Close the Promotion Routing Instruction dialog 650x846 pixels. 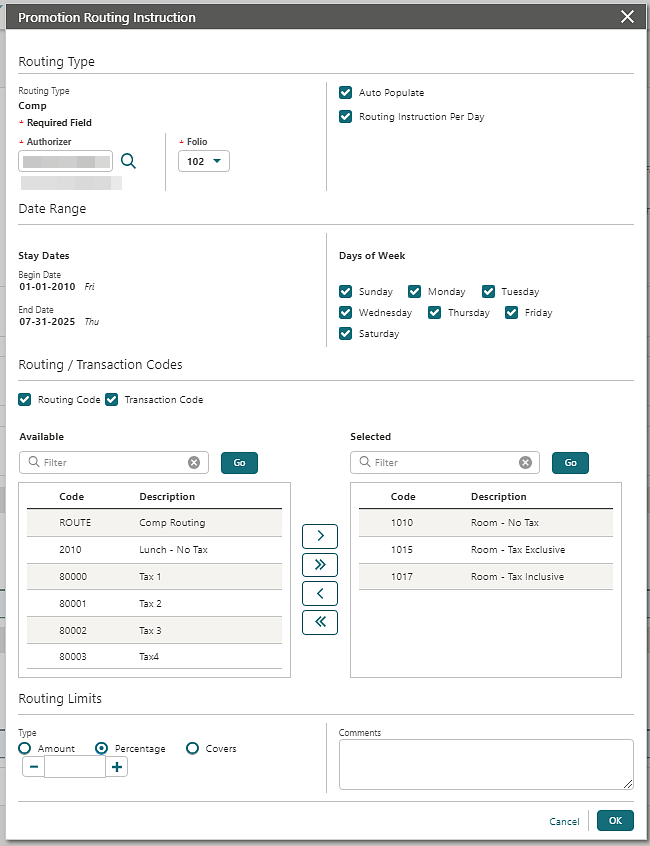[x=627, y=17]
